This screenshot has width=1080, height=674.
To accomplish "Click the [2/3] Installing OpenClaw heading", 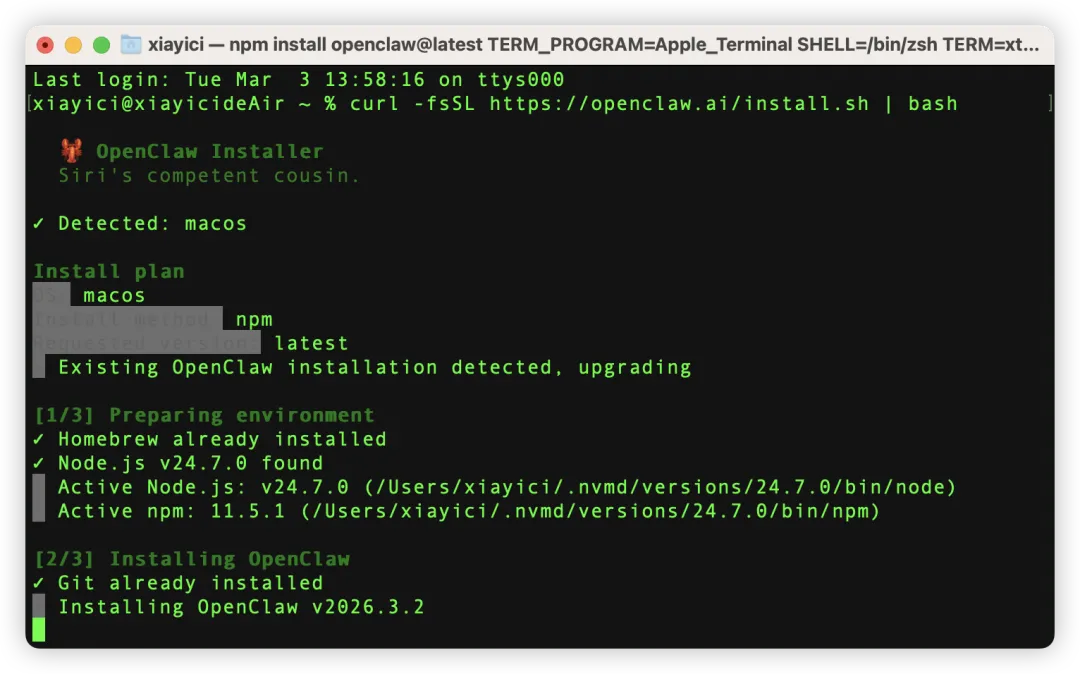I will tap(192, 559).
